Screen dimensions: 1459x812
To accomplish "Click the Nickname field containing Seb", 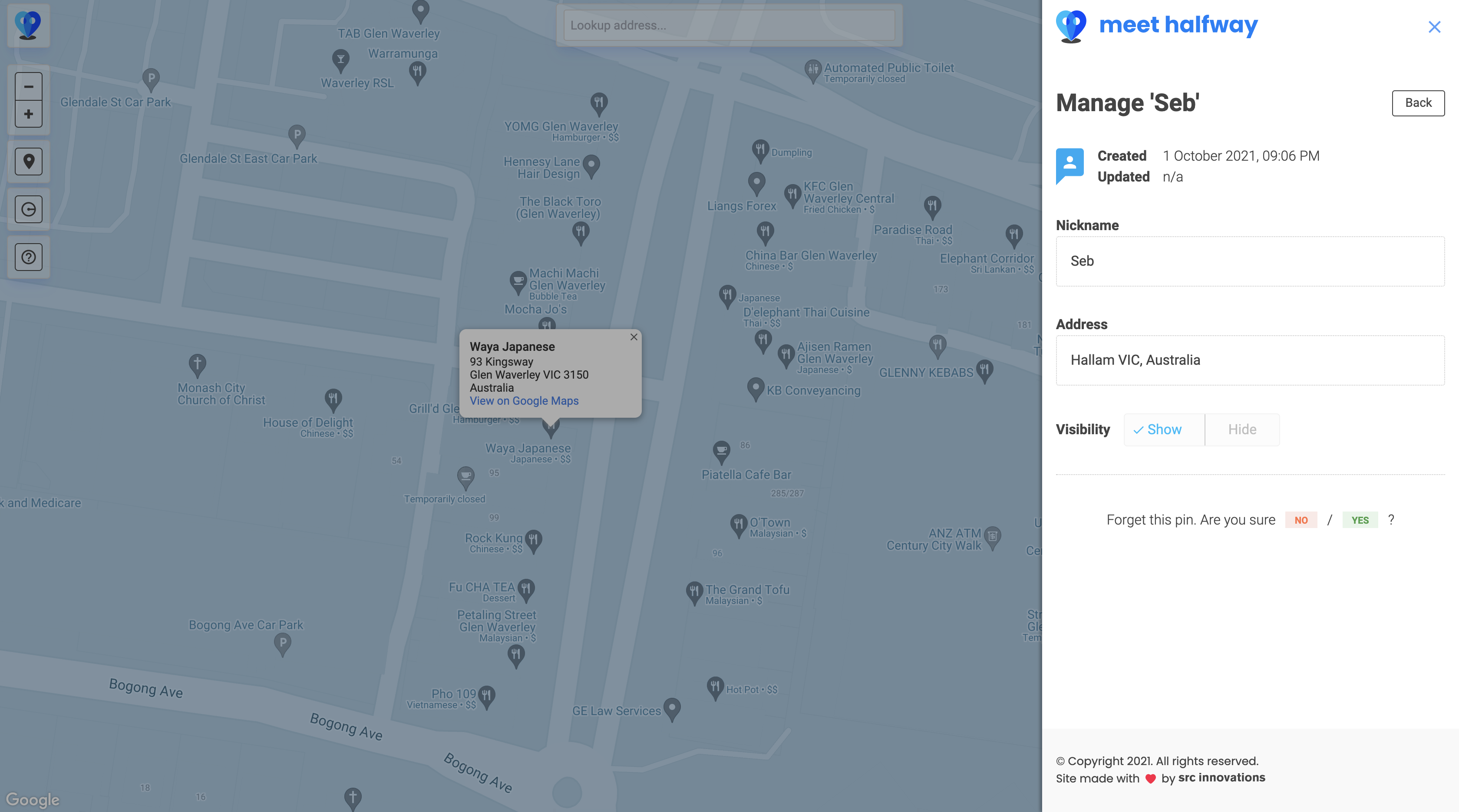I will coord(1249,261).
